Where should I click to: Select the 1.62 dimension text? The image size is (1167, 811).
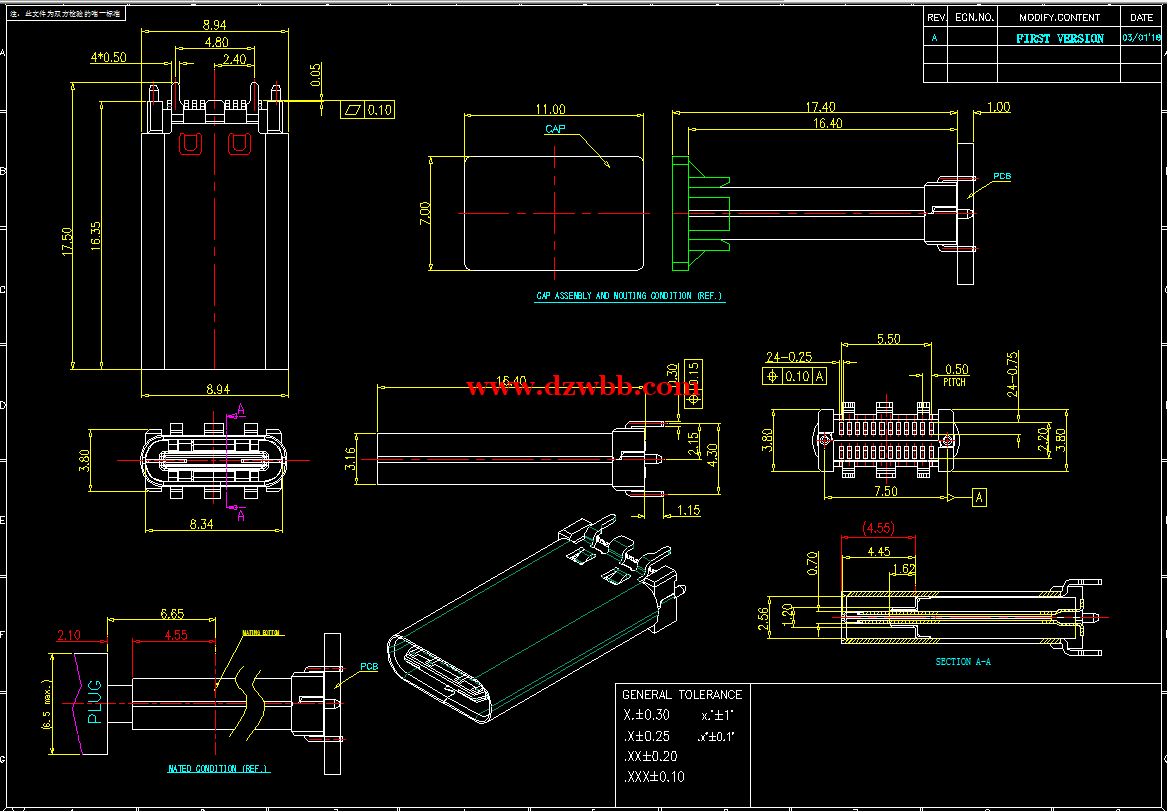903,569
